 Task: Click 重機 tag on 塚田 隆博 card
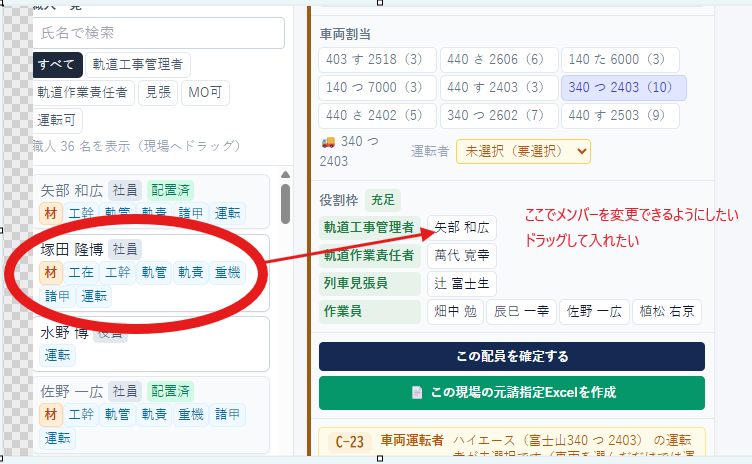click(227, 273)
